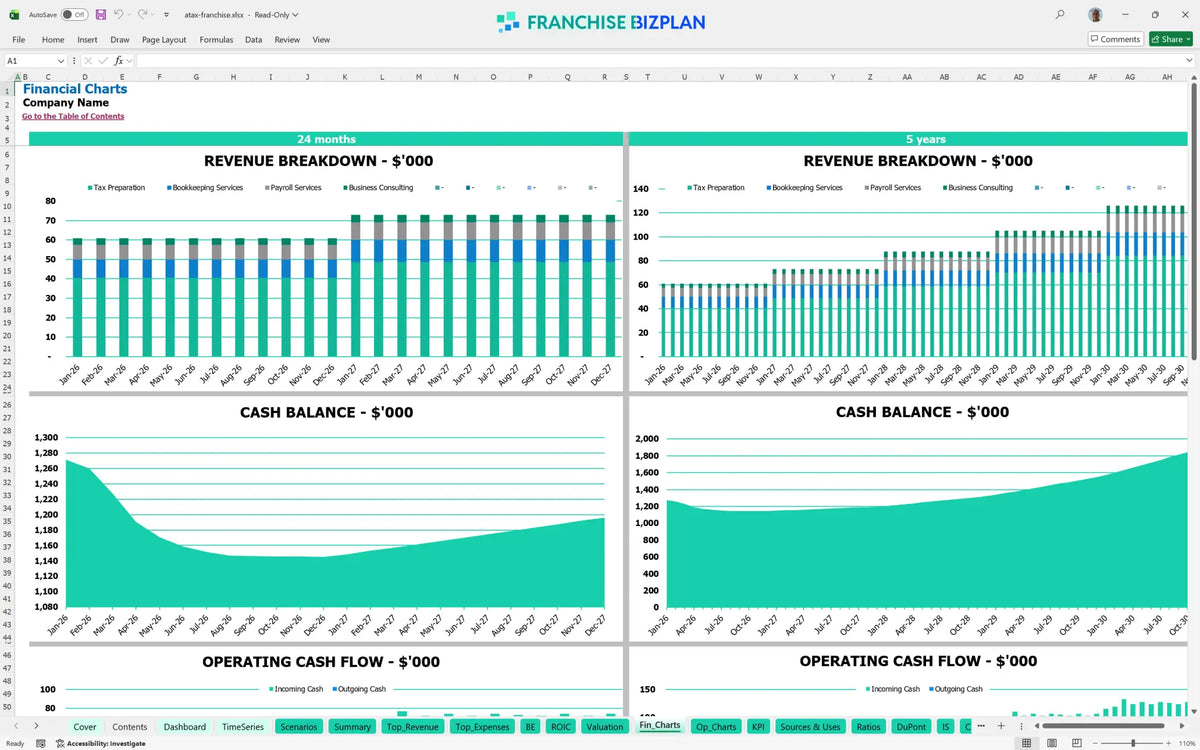
Task: Open the Data ribbon tab
Action: 253,40
